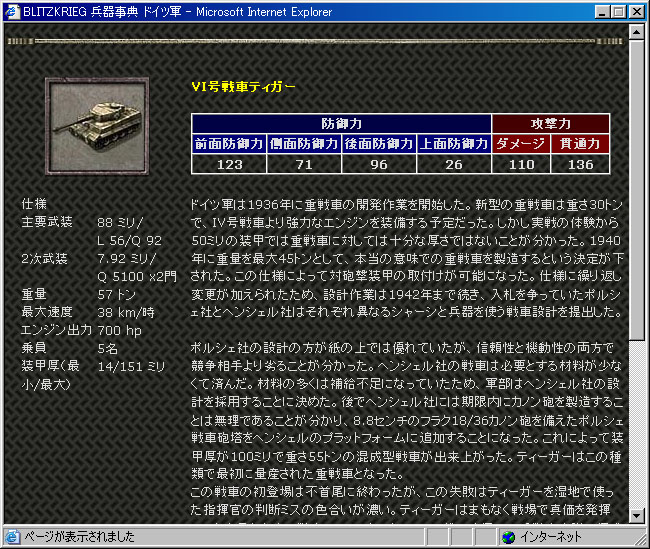Click the page icon in the status bar
The width and height of the screenshot is (650, 549).
point(12,537)
